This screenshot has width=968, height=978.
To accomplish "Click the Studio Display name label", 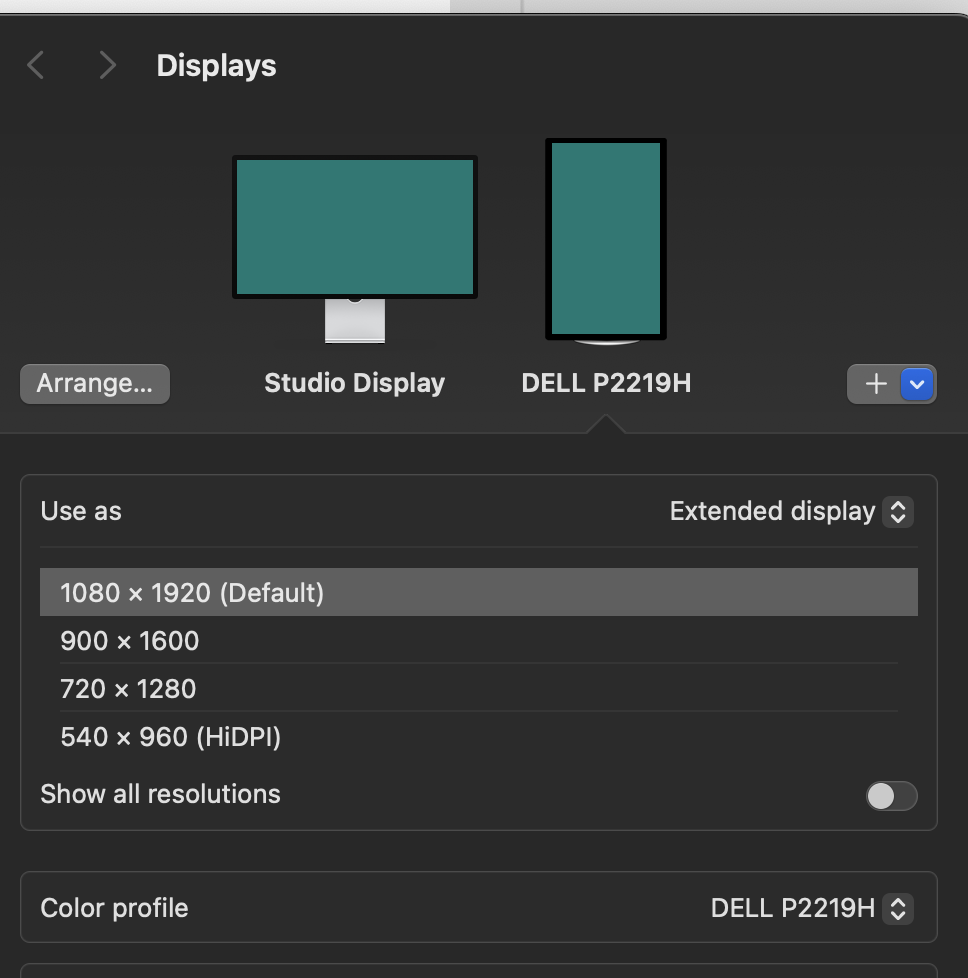I will pos(354,383).
